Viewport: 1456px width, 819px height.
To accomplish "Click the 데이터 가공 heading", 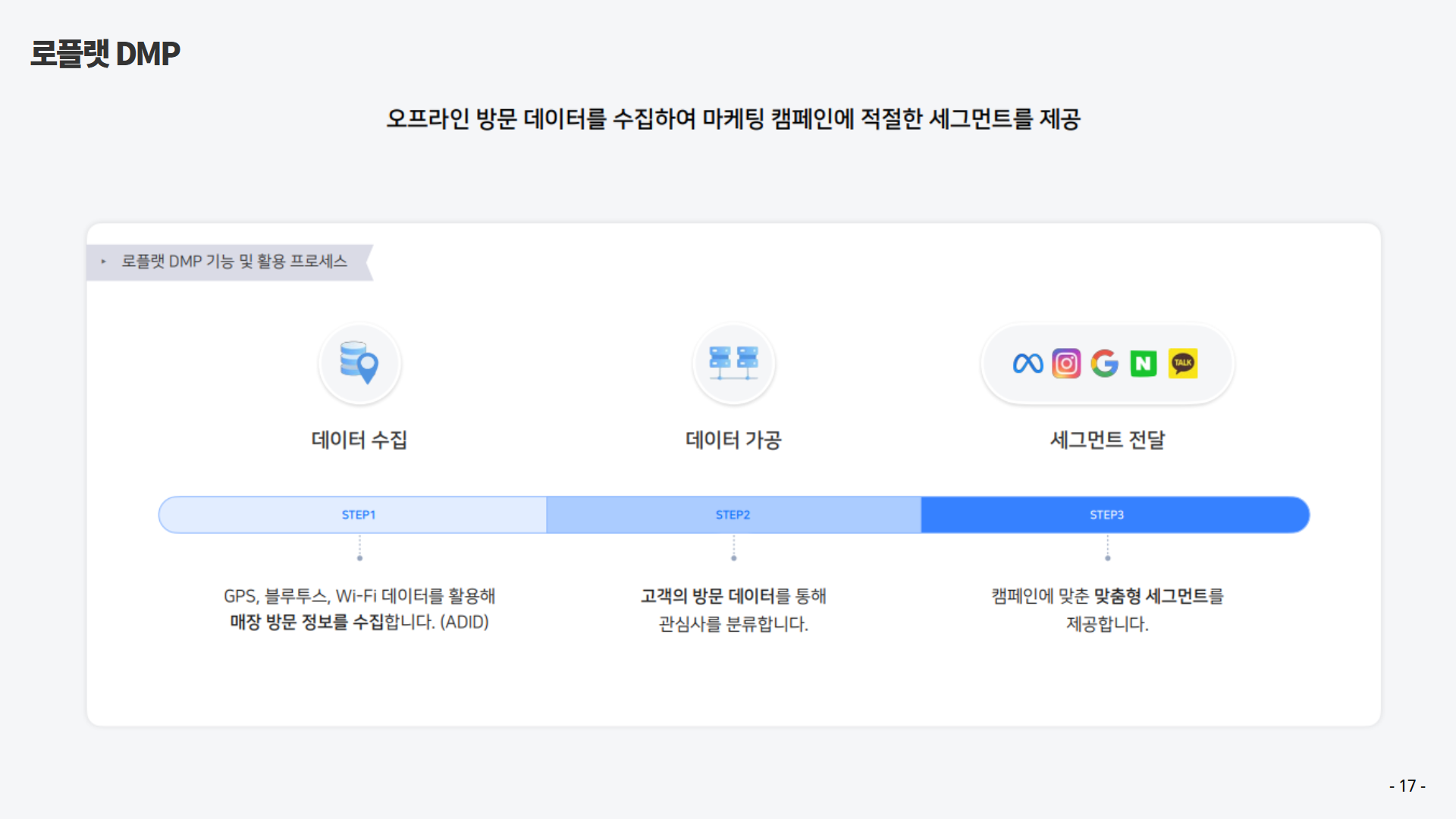I will [733, 440].
